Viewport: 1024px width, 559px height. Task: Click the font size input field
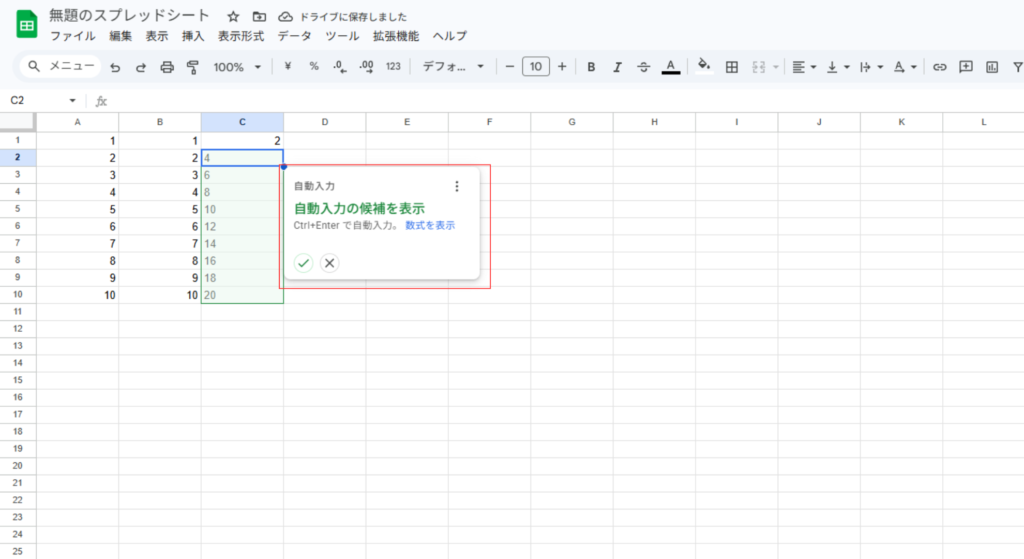[x=536, y=67]
